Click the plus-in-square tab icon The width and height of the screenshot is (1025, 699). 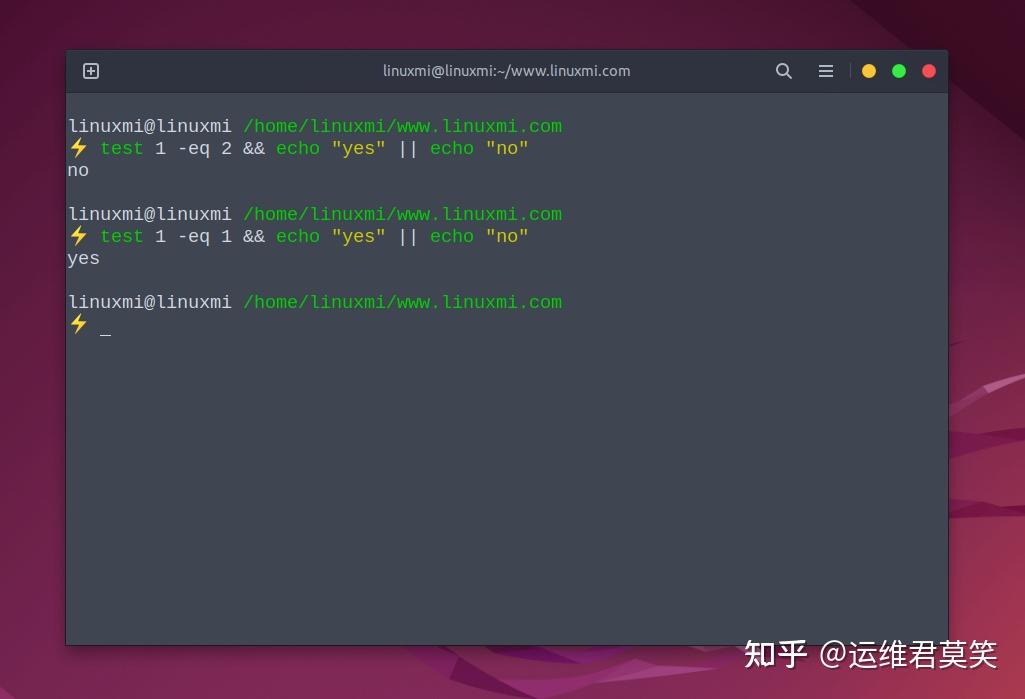tap(90, 71)
